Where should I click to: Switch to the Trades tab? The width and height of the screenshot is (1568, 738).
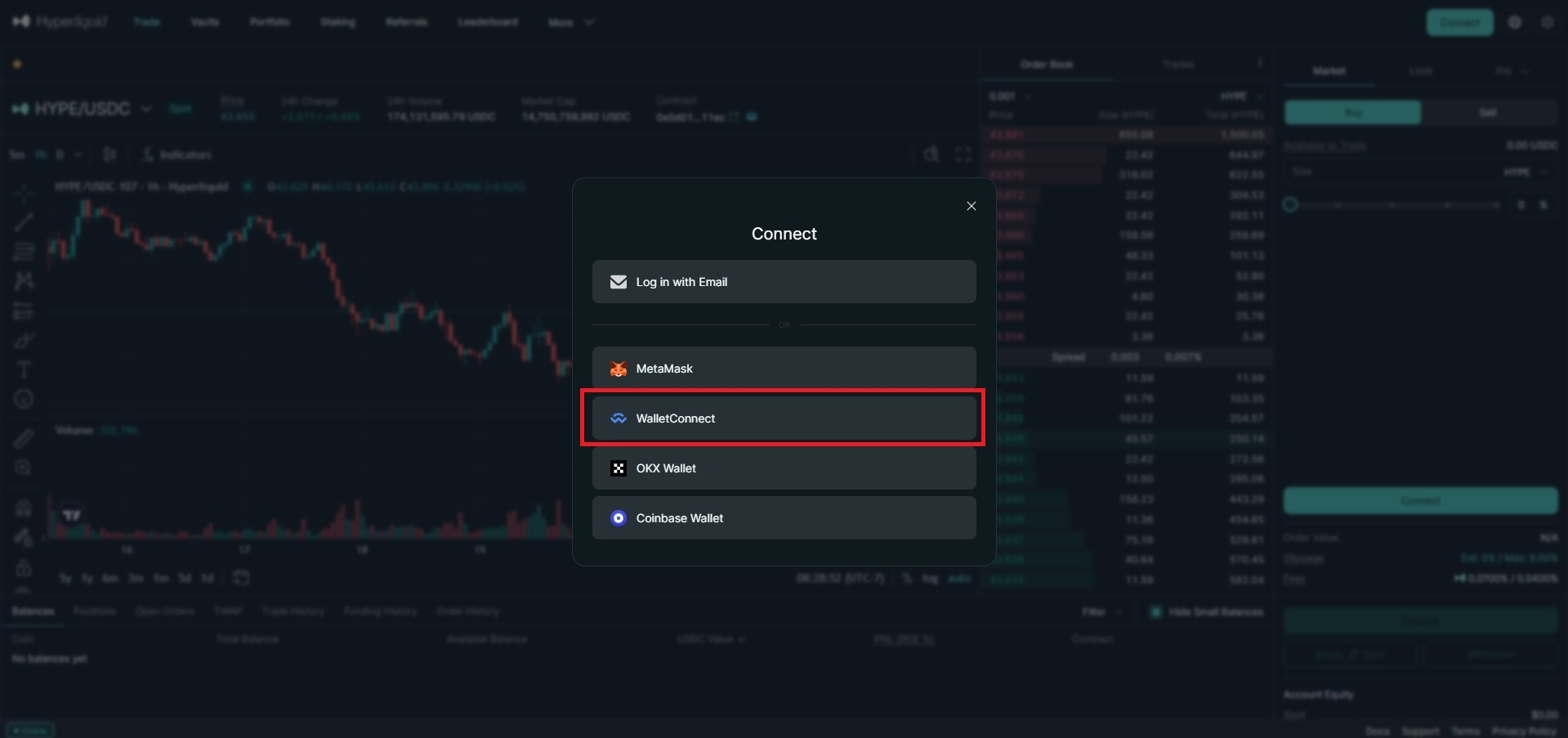pos(1178,64)
